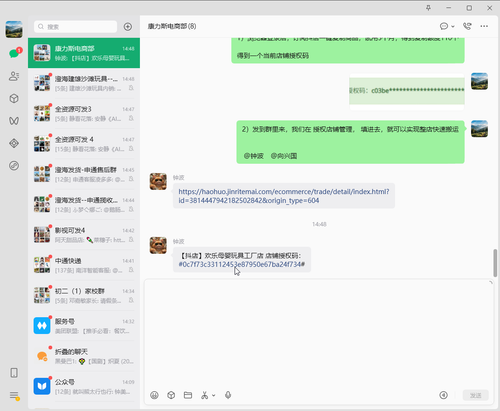The image size is (500, 411).
Task: Open the Favorites cube icon in sidebar
Action: (14, 98)
